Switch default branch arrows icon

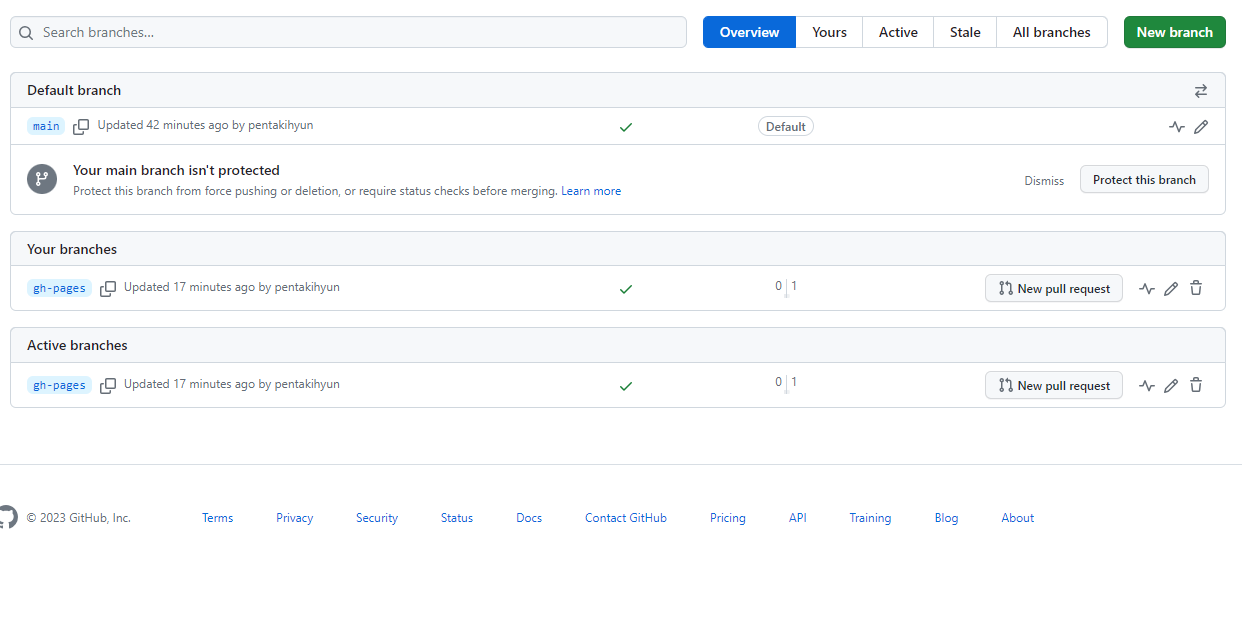tap(1201, 91)
